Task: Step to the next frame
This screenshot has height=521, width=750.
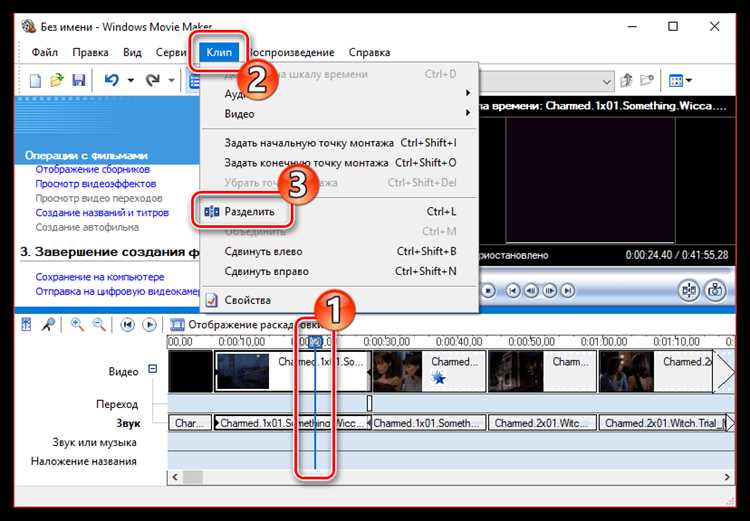Action: point(549,290)
